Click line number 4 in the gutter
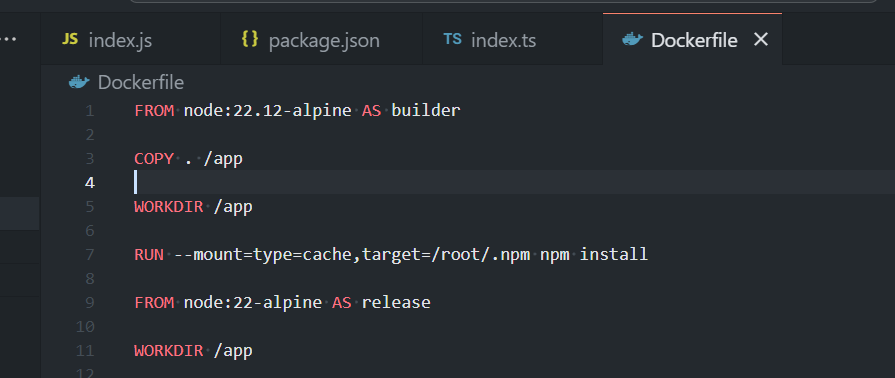Screen dimensions: 895x378 pos(90,183)
